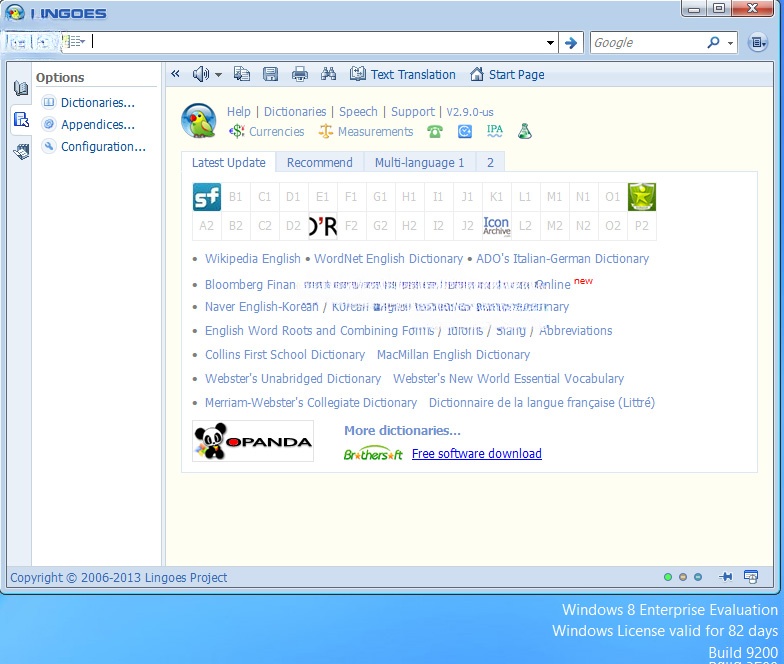Click the mini window icon in status bar

[x=751, y=577]
